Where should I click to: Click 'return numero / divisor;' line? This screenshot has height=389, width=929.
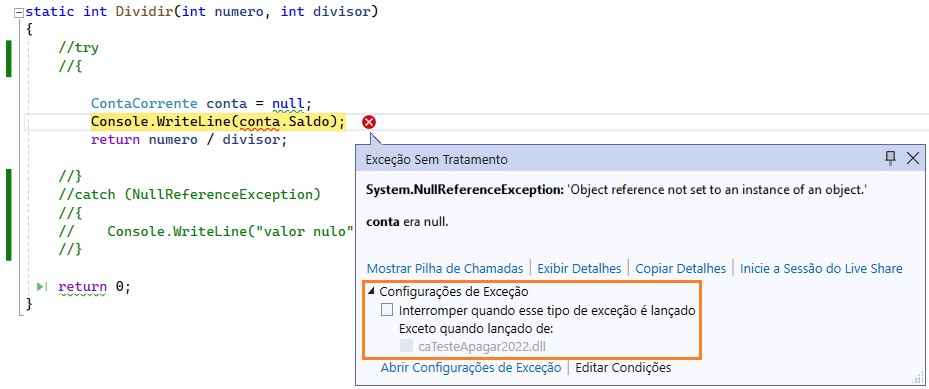(x=188, y=140)
